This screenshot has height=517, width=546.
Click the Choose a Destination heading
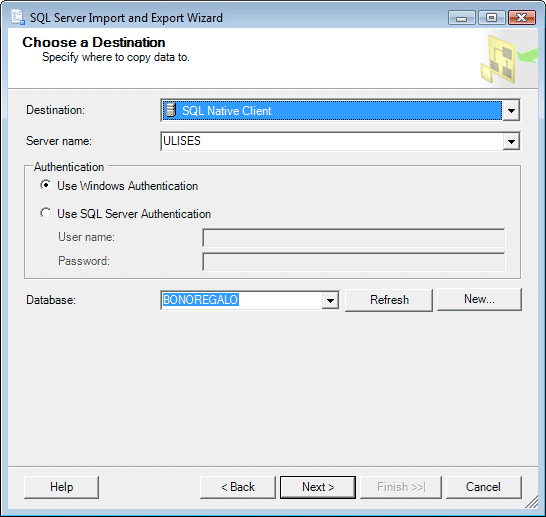[x=94, y=42]
